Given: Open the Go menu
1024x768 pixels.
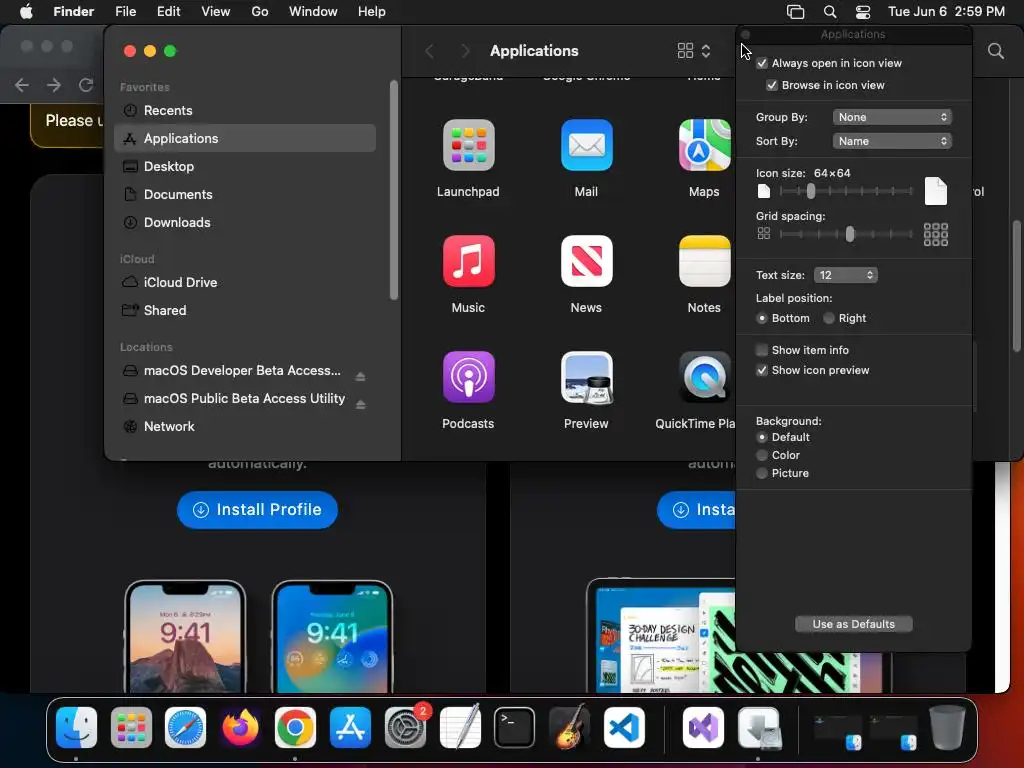Looking at the screenshot, I should [260, 12].
